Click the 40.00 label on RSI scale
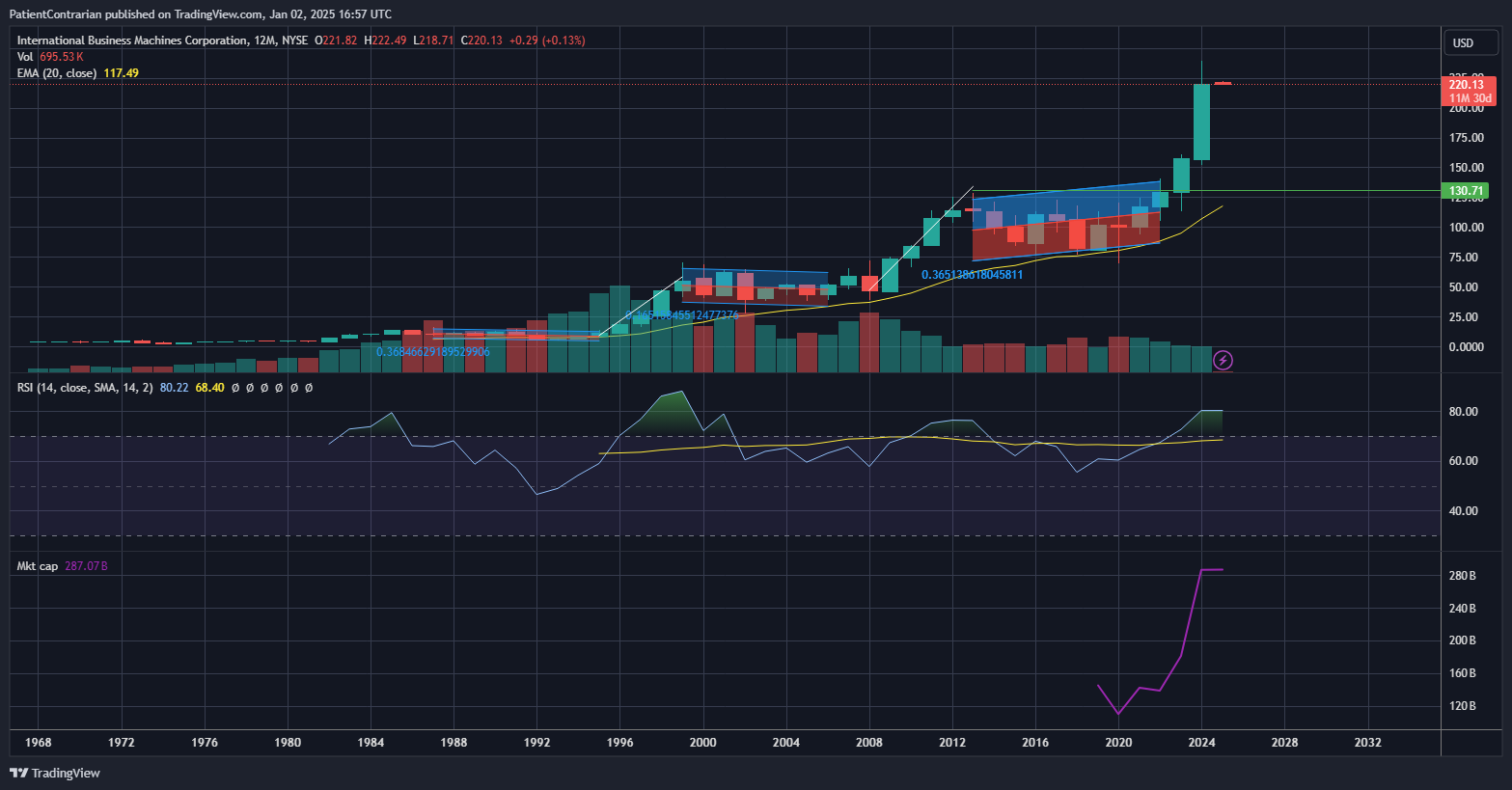The width and height of the screenshot is (1512, 790). tap(1464, 511)
